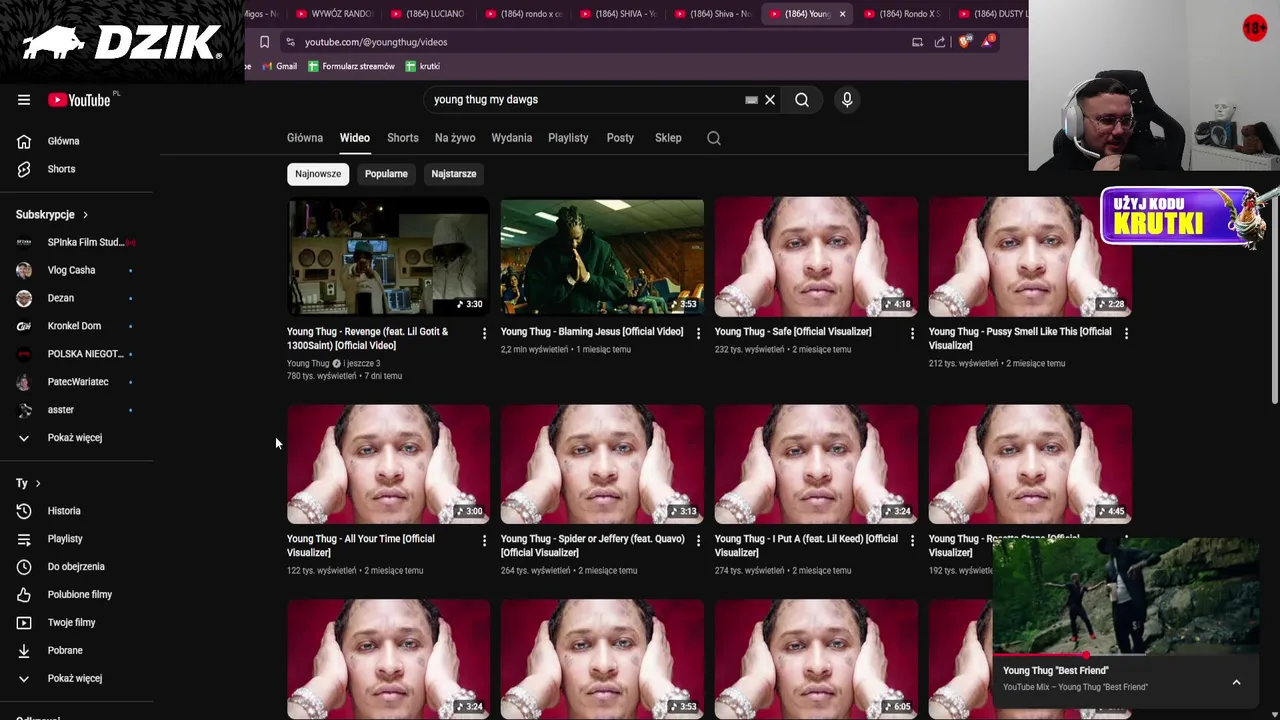Viewport: 1280px width, 720px height.
Task: Open options for I Put A video
Action: [x=912, y=540]
